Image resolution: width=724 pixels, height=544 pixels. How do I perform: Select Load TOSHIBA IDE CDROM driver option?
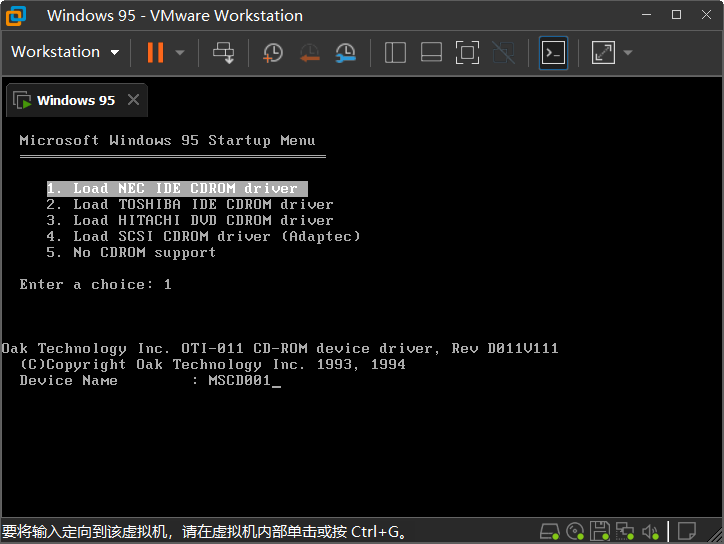coord(190,205)
